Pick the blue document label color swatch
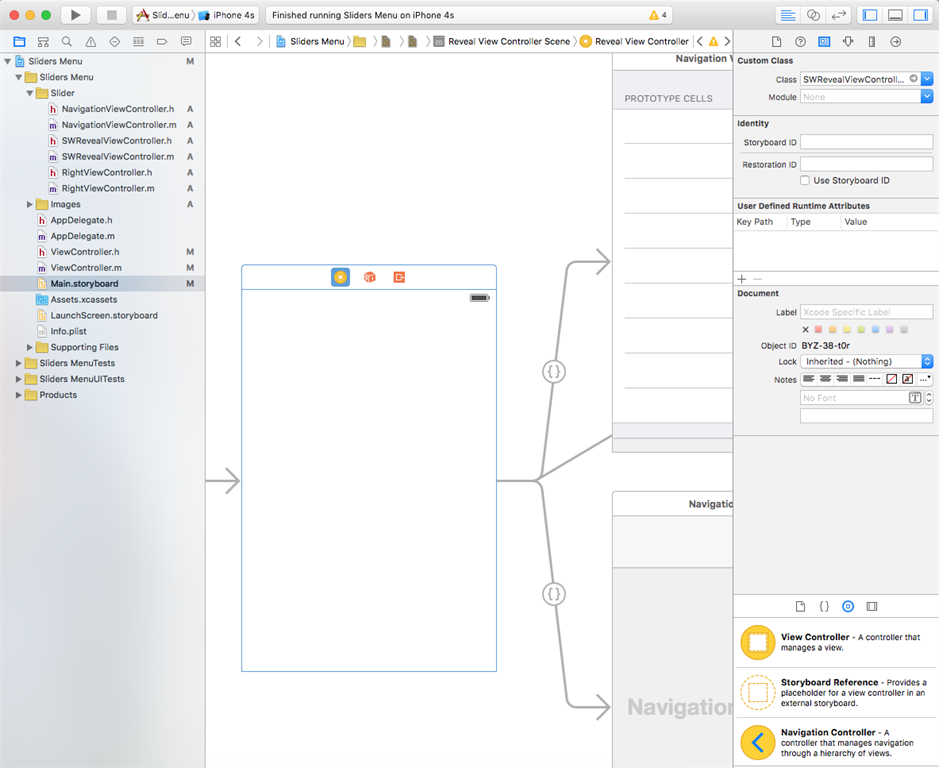This screenshot has height=768, width=939. pyautogui.click(x=876, y=329)
